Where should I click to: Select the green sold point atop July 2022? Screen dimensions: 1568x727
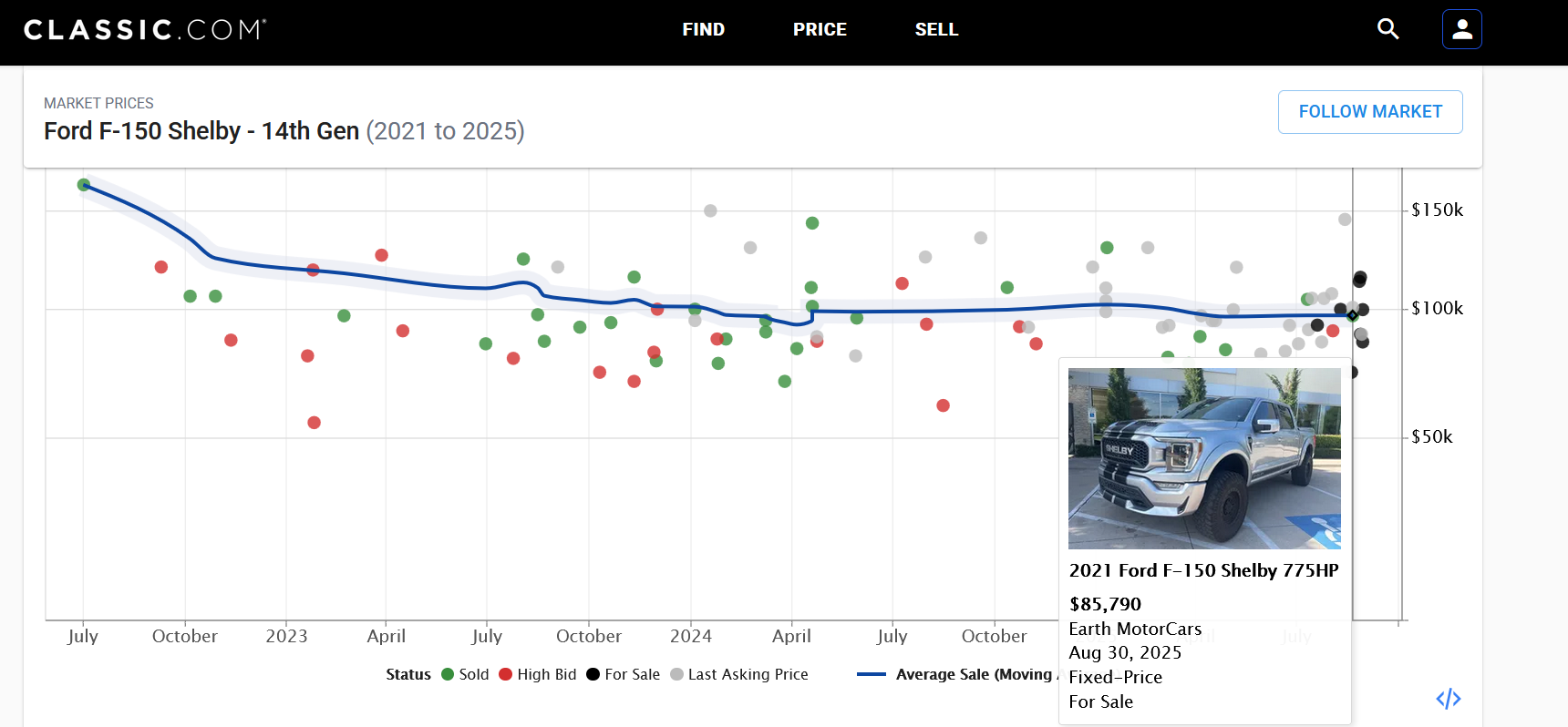(84, 185)
